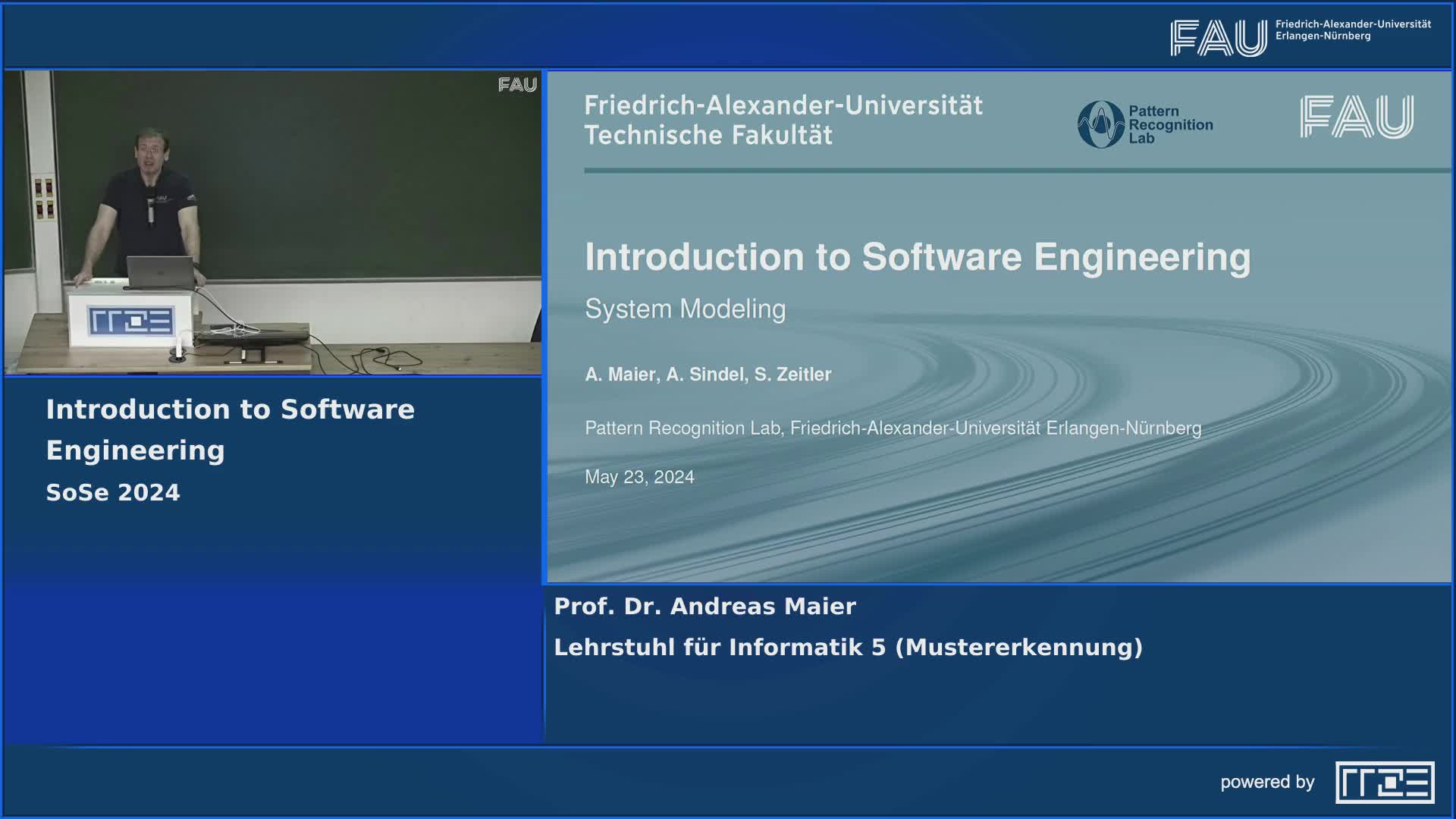Screen dimensions: 1456x819
Task: Click the System Modeling subtitle
Action: [x=684, y=309]
